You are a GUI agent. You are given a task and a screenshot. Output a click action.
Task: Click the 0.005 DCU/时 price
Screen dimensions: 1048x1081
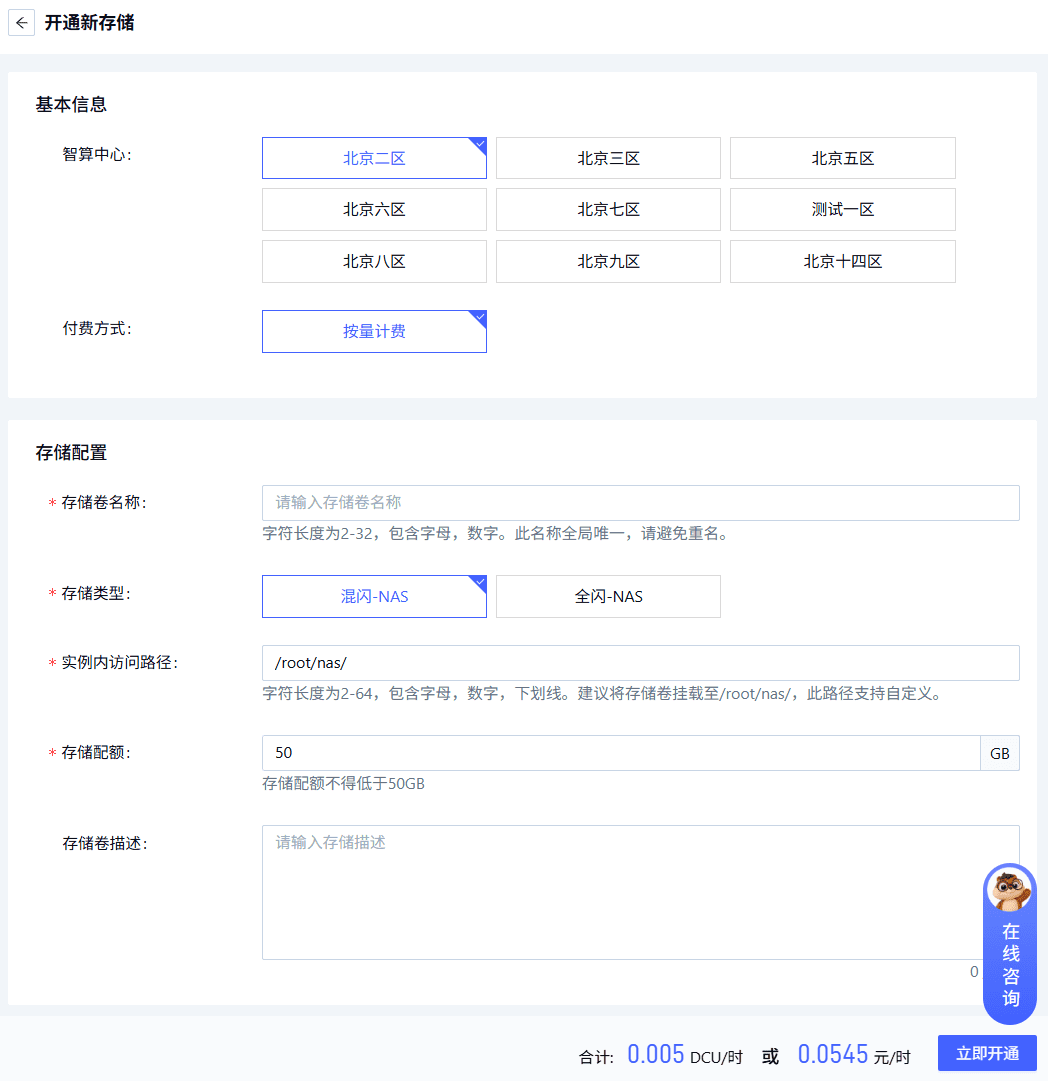[684, 1055]
